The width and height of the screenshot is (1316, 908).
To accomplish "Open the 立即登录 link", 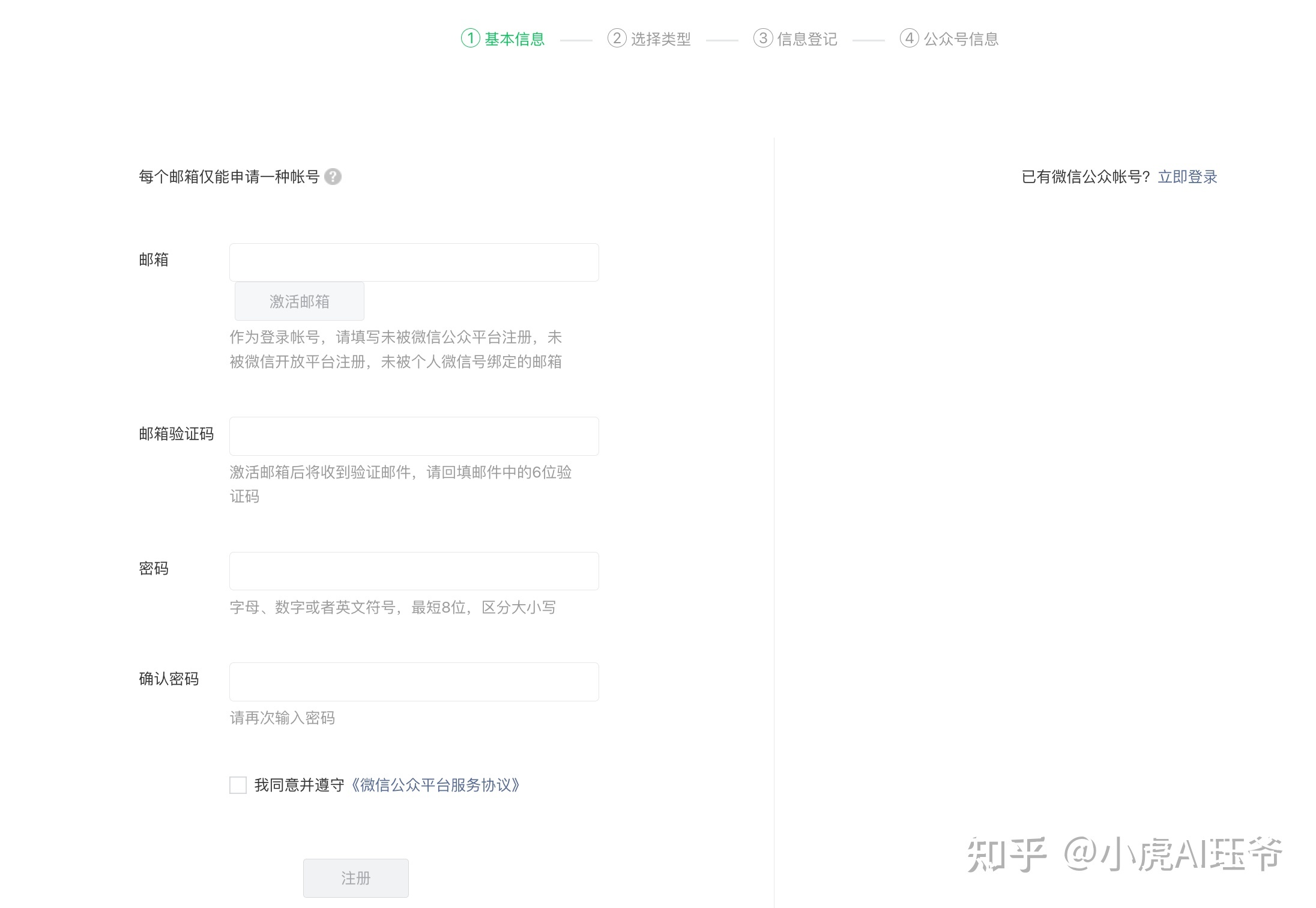I will 1187,177.
